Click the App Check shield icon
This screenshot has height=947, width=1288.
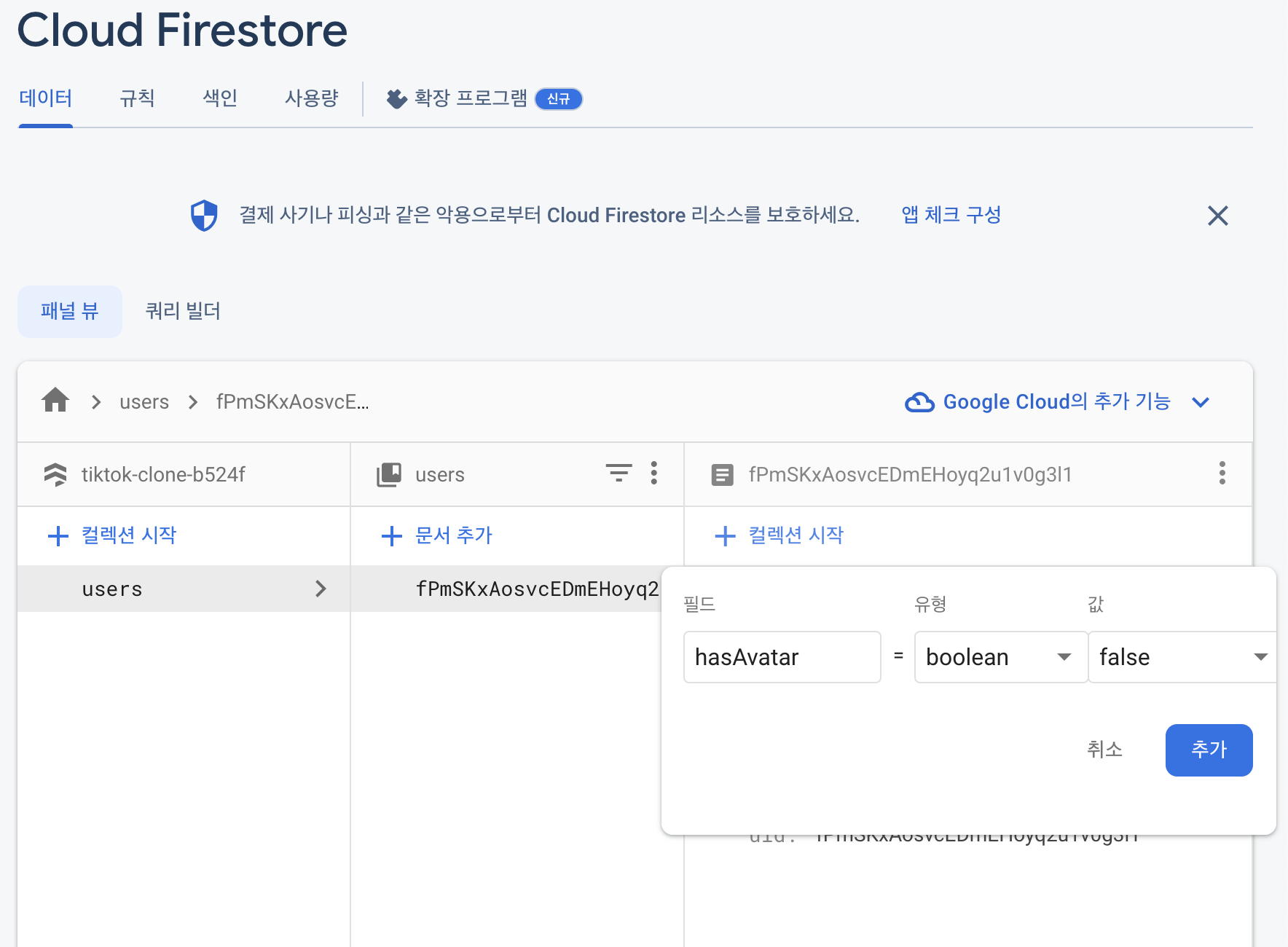[204, 216]
